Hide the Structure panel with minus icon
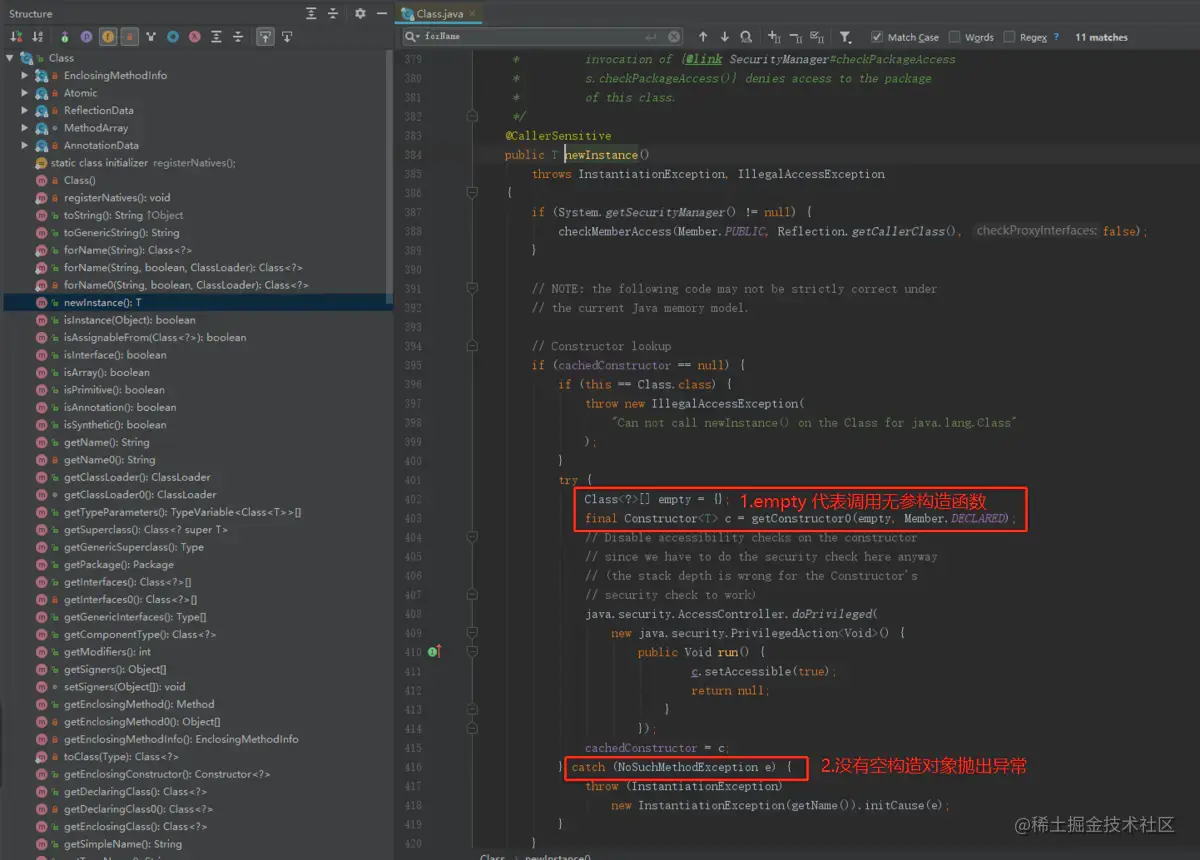This screenshot has width=1200, height=860. coord(383,14)
